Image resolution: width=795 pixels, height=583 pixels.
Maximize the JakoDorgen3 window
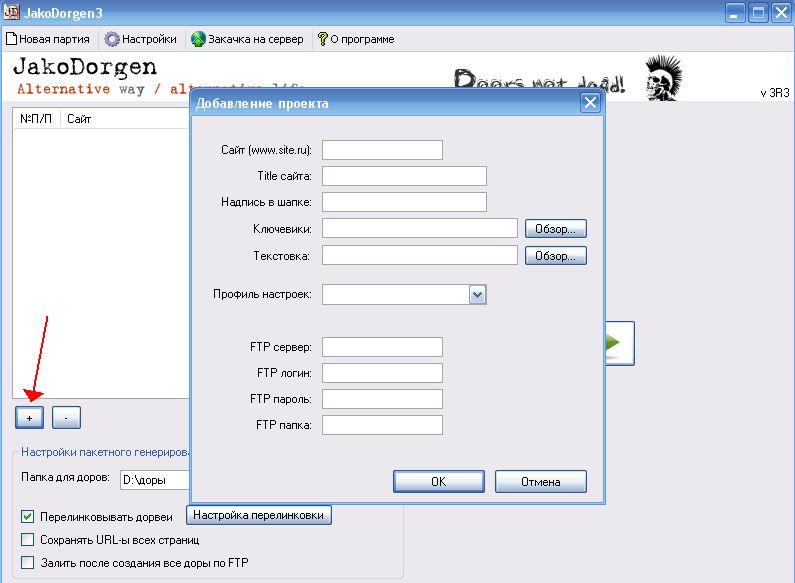coord(758,12)
